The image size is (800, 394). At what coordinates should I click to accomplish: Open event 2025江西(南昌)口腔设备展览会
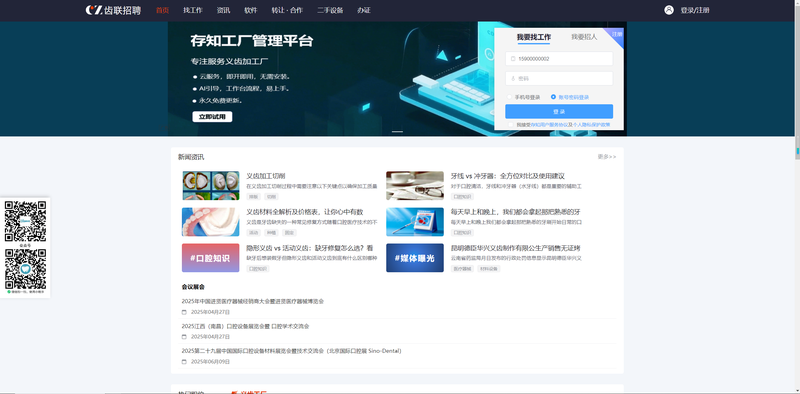click(x=245, y=326)
